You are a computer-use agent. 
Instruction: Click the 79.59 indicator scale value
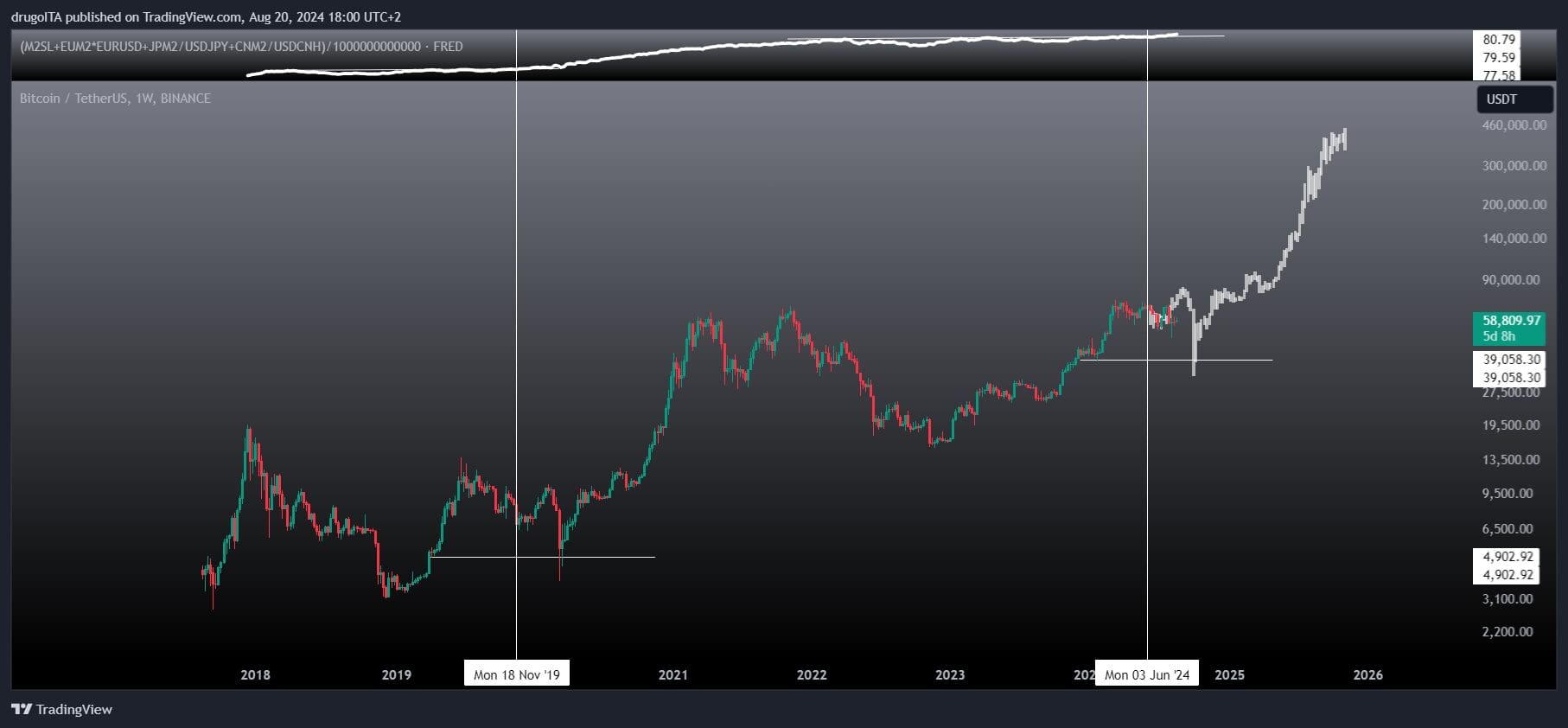[x=1499, y=58]
